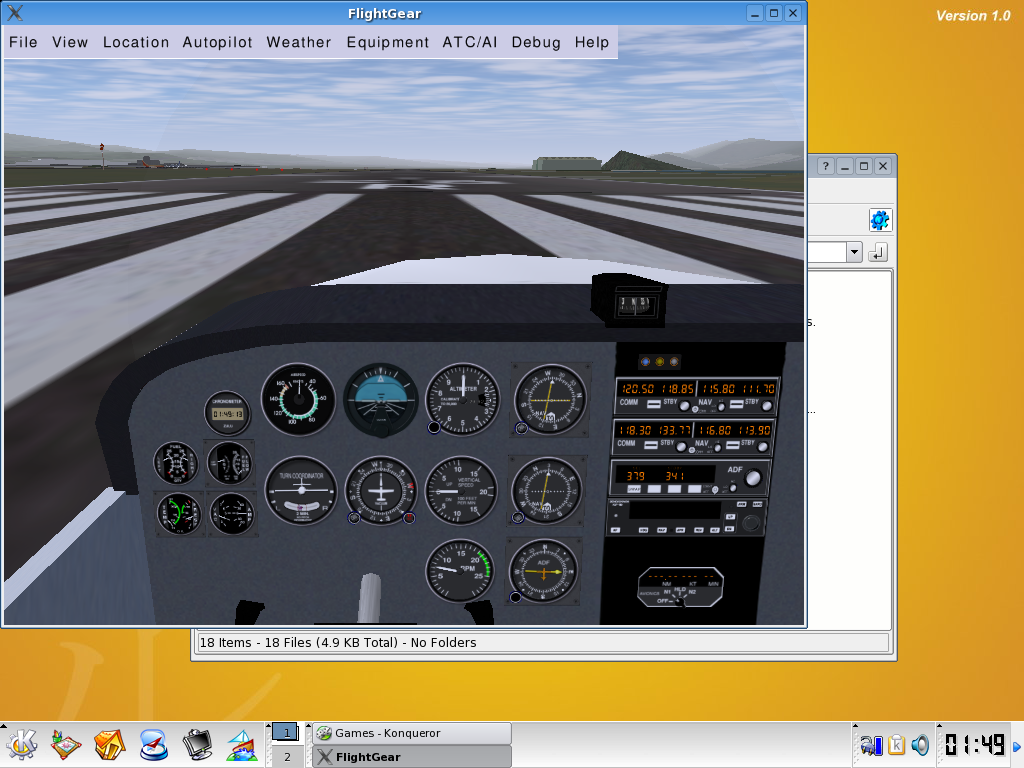Toggle the autopilot APR mode button

(x=680, y=530)
